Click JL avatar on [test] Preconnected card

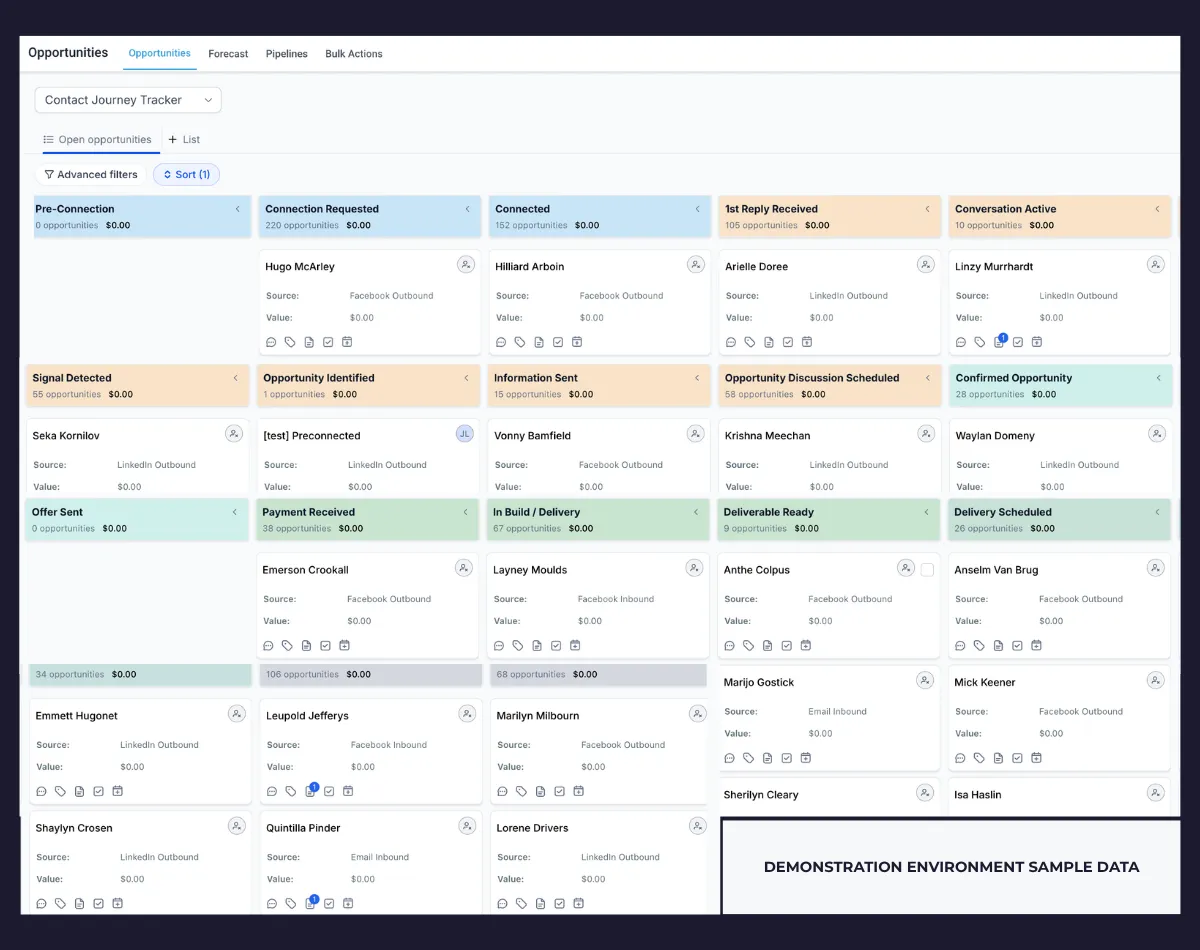coord(464,434)
